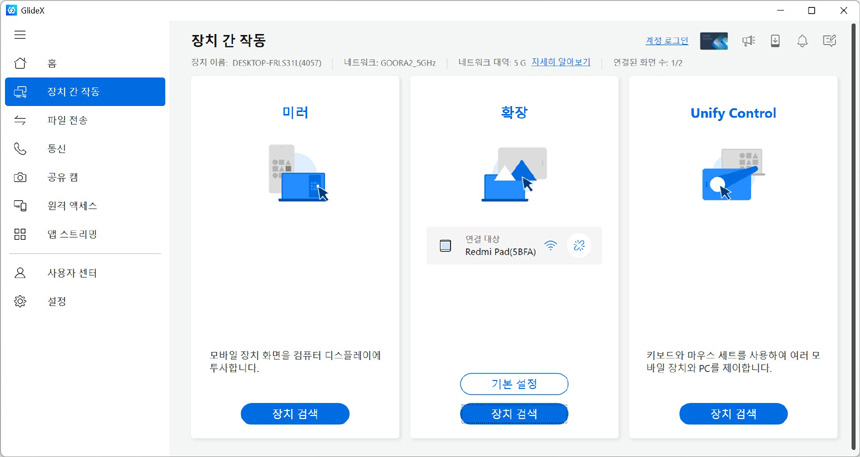This screenshot has height=457, width=860.
Task: Select 통신 from the sidebar
Action: [56, 149]
